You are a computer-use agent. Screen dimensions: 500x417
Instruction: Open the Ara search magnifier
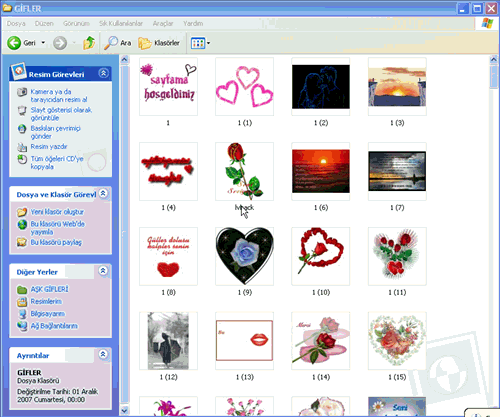[x=110, y=43]
